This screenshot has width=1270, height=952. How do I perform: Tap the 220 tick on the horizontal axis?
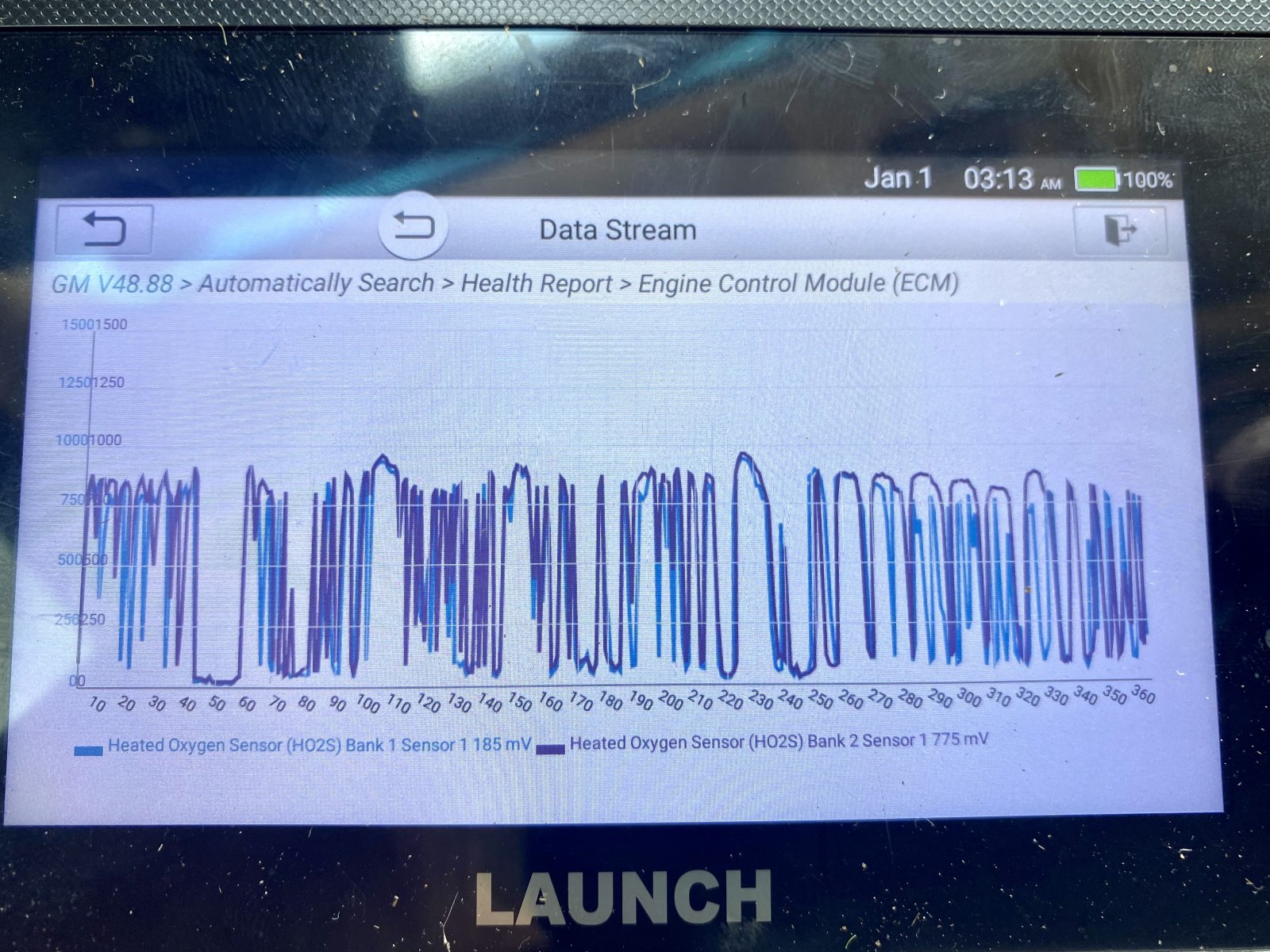pos(729,700)
